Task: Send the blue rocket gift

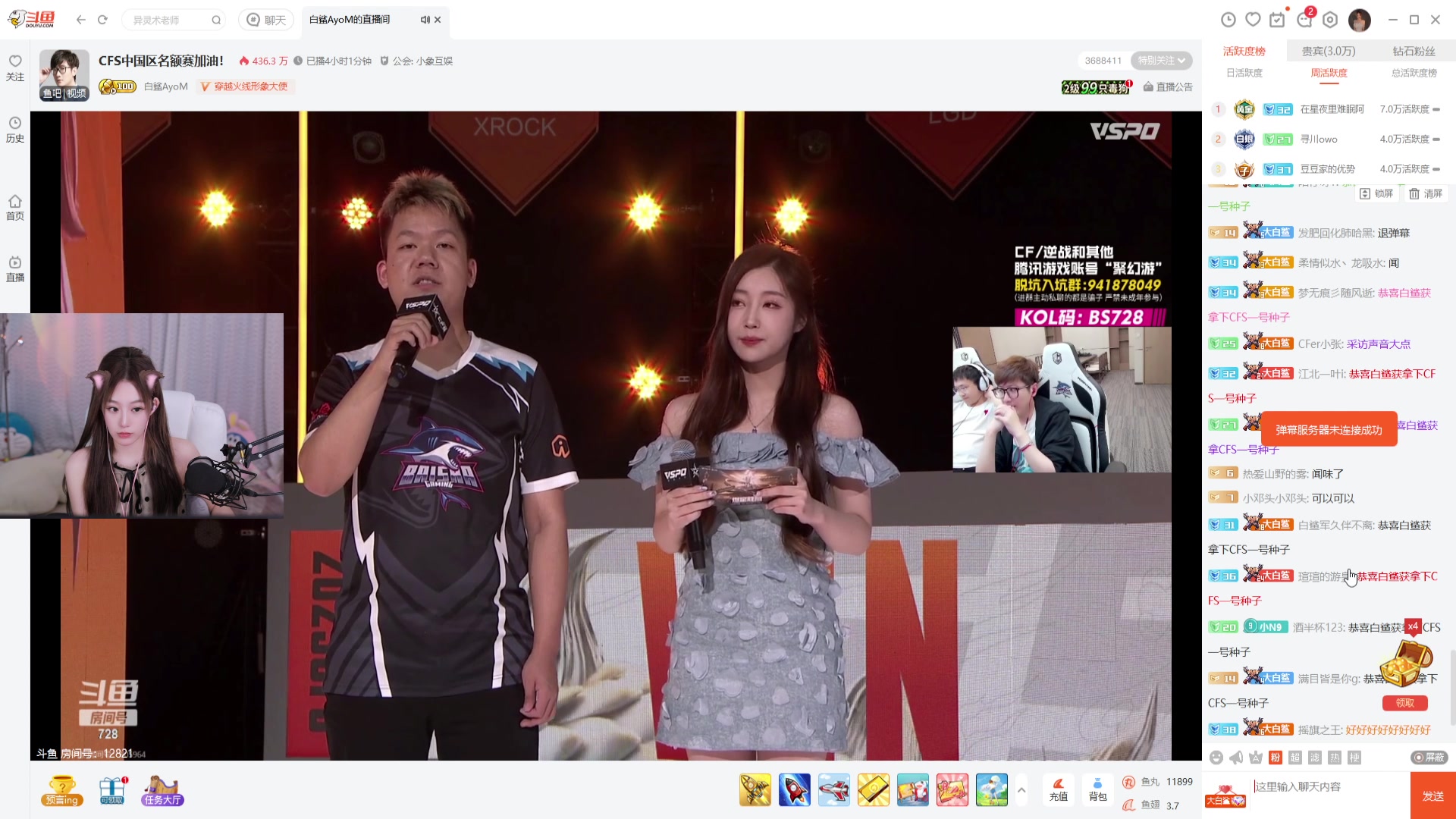Action: [x=795, y=789]
